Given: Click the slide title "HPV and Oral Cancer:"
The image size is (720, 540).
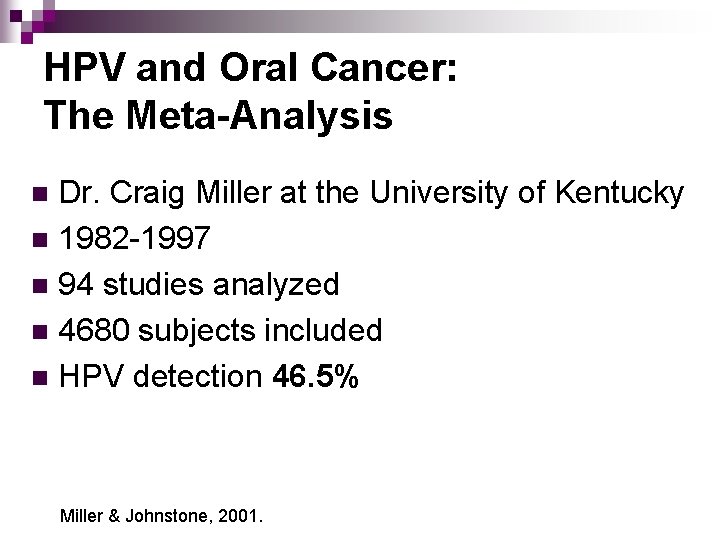Looking at the screenshot, I should pos(251,69).
